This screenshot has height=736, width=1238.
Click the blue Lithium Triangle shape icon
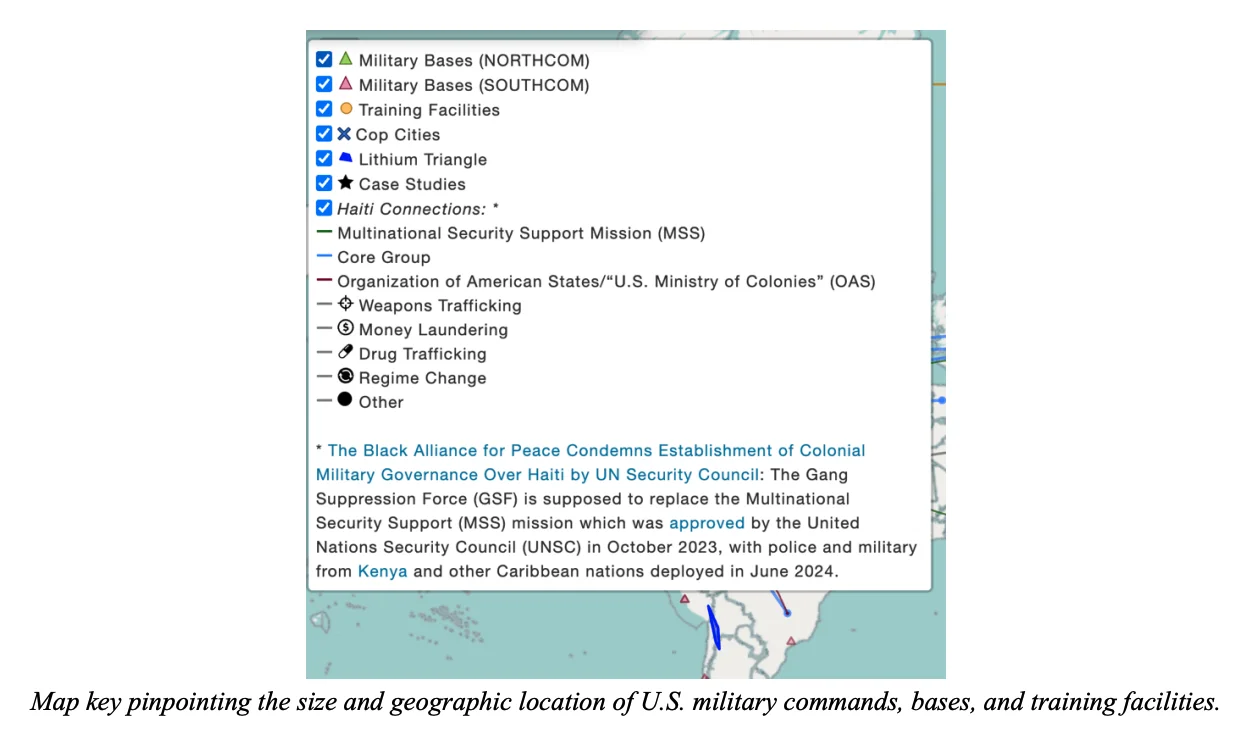point(346,158)
